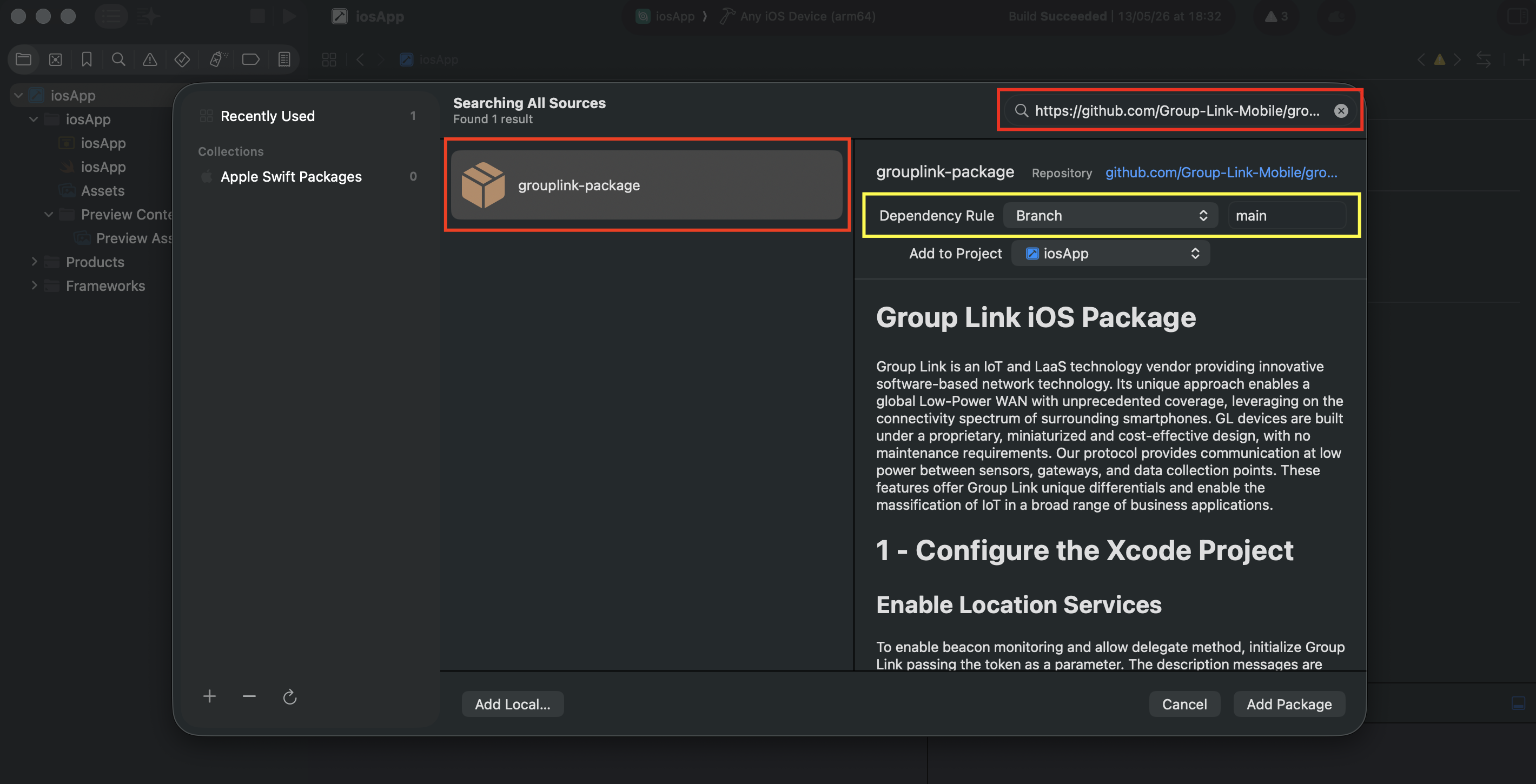Go forward in editor history
Viewport: 1536px width, 784px height.
pyautogui.click(x=381, y=59)
